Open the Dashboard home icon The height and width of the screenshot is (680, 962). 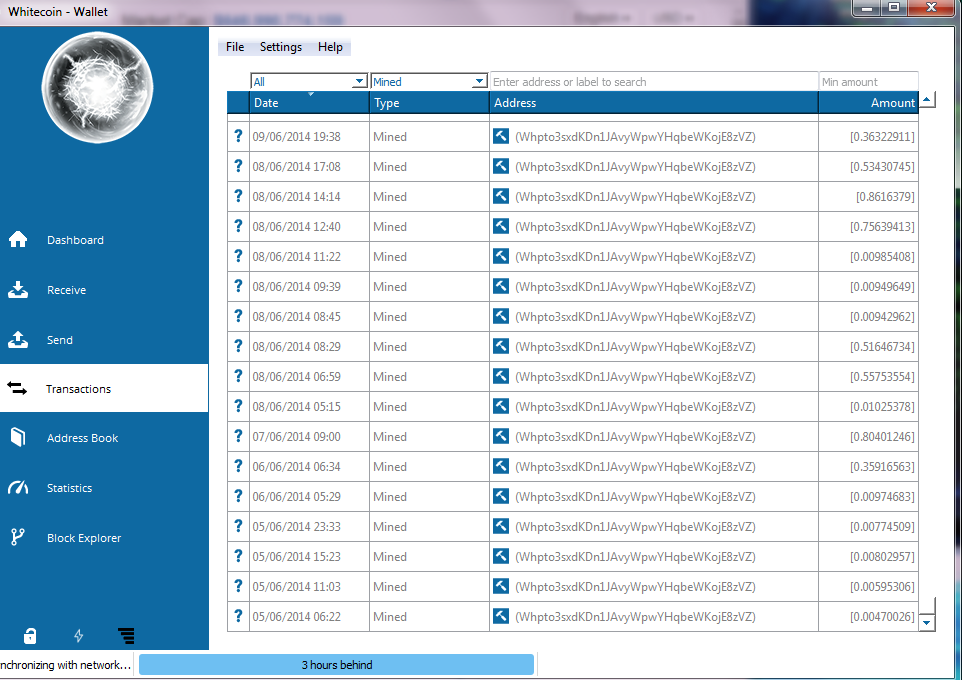click(x=18, y=239)
